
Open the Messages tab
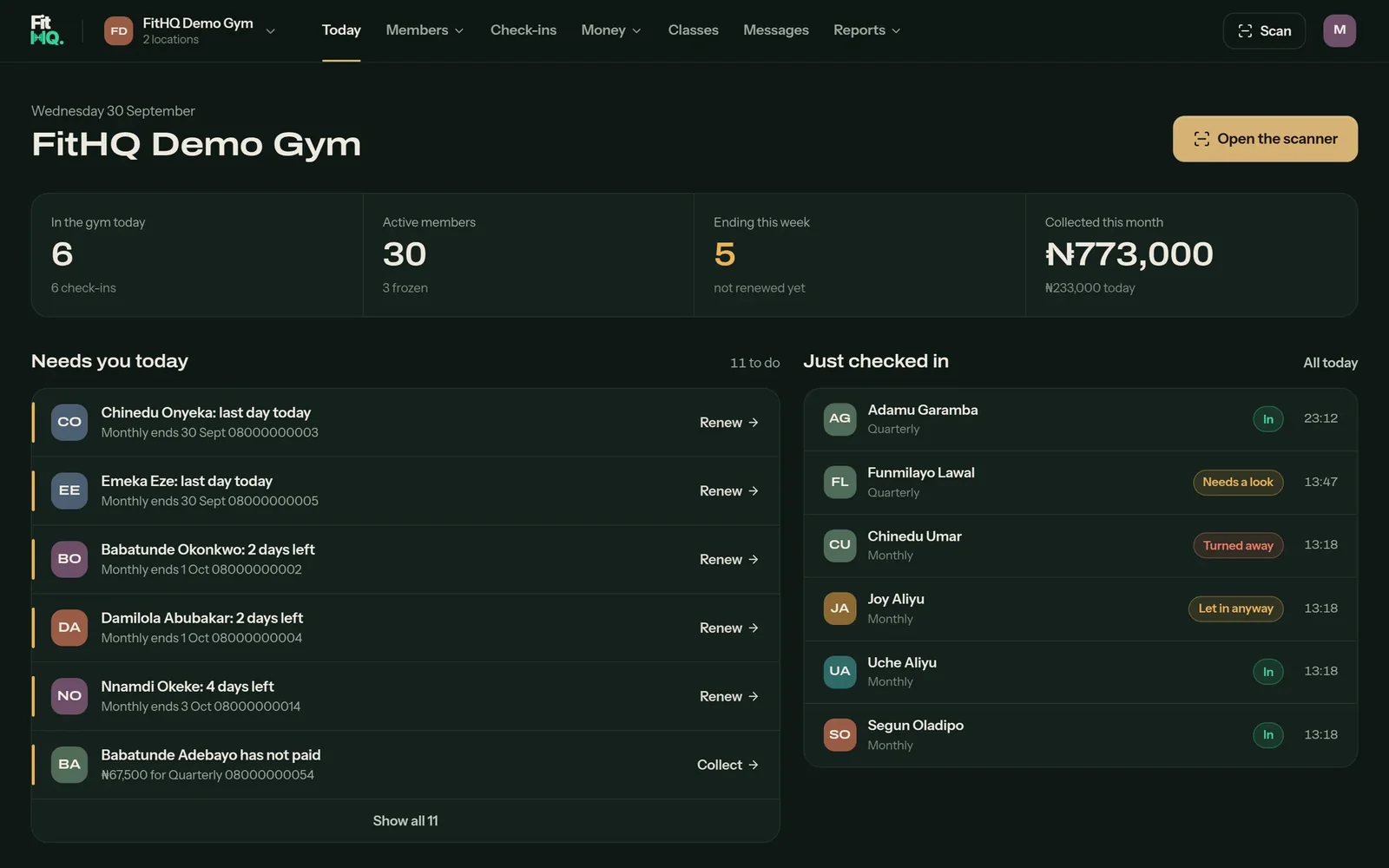point(776,30)
